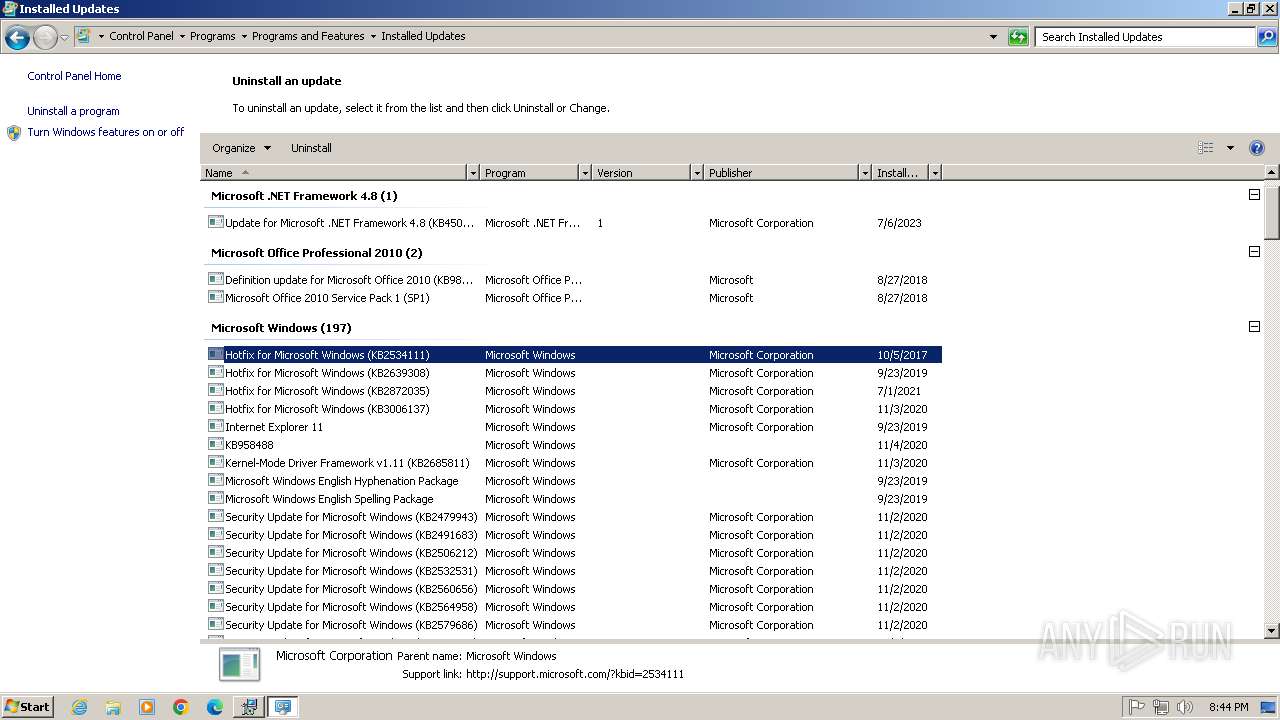Click the Installed Updates breadcrumb
Screen dimensions: 1280x720
pyautogui.click(x=423, y=36)
